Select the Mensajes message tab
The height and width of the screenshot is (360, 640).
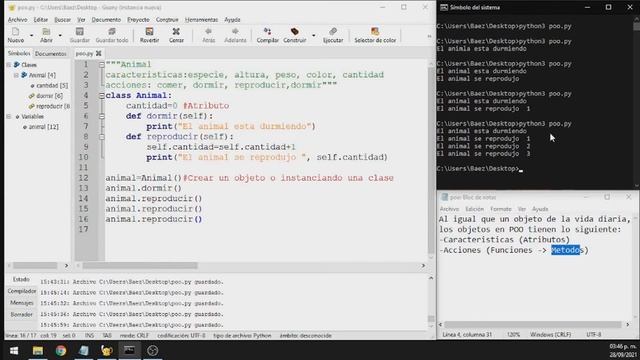pos(22,303)
